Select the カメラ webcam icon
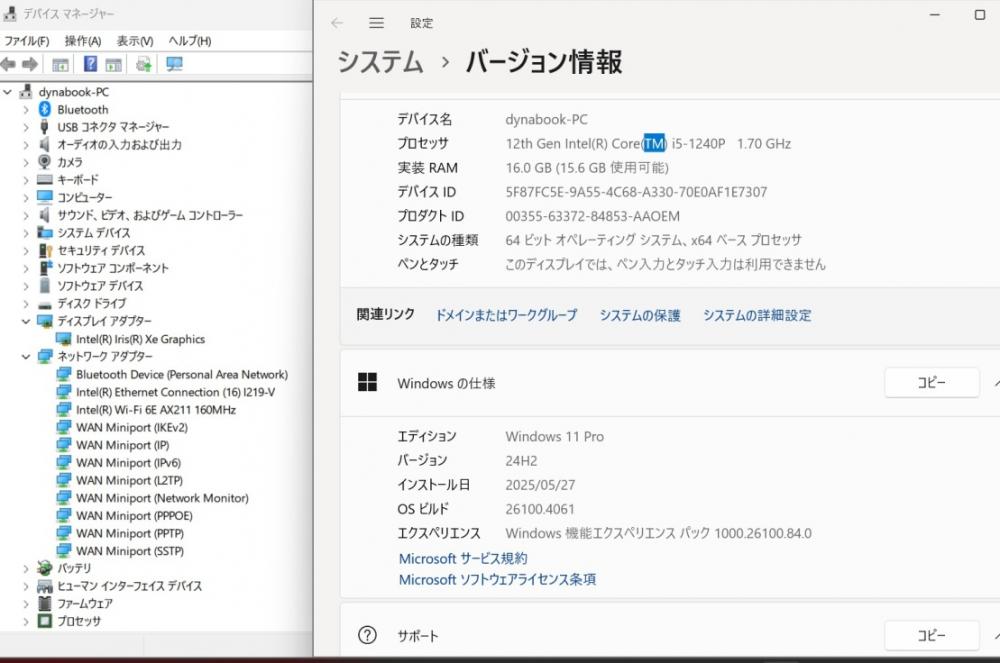Viewport: 1000px width, 663px height. tap(45, 162)
